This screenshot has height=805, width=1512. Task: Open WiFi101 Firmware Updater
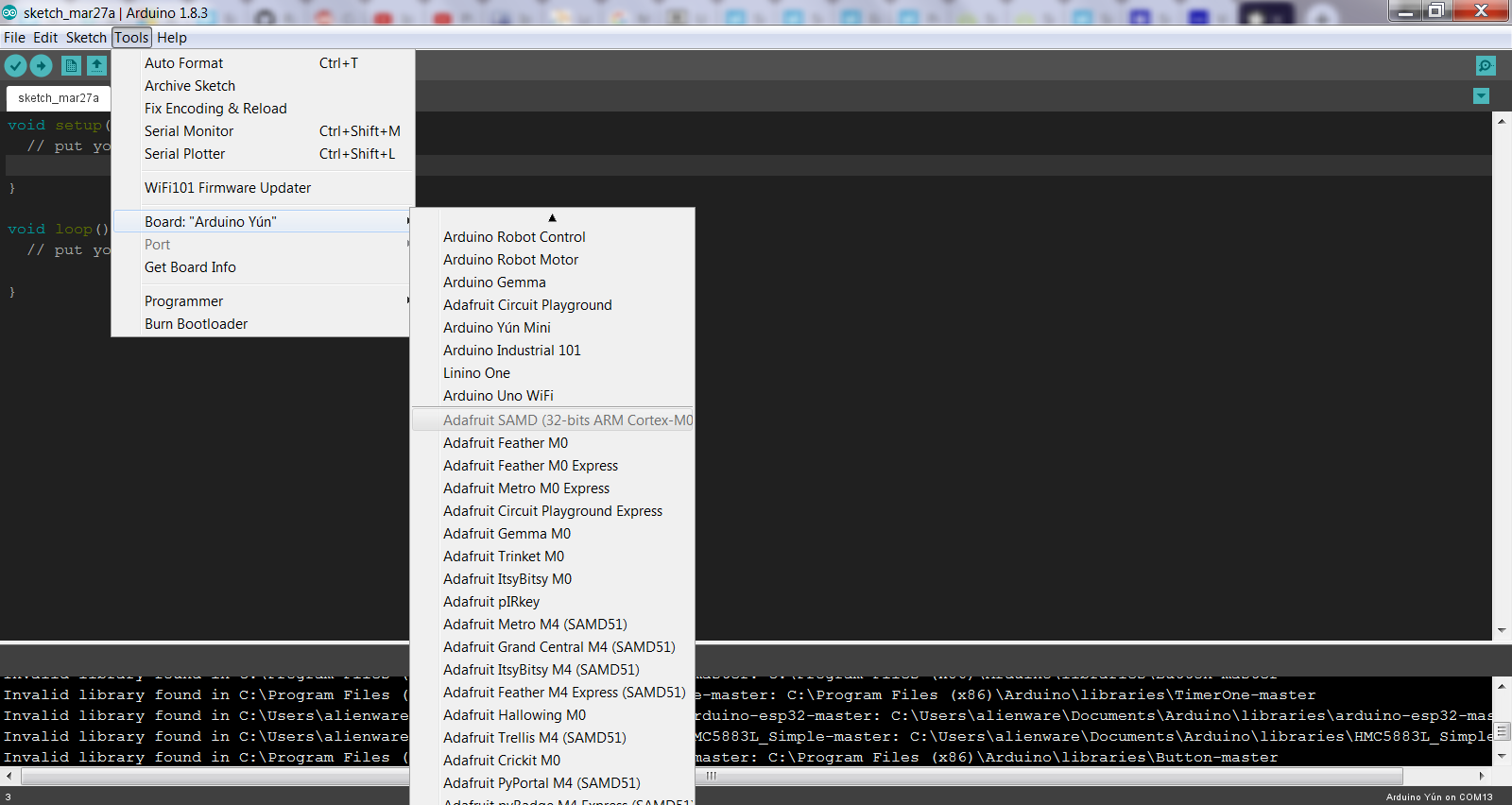pyautogui.click(x=263, y=188)
